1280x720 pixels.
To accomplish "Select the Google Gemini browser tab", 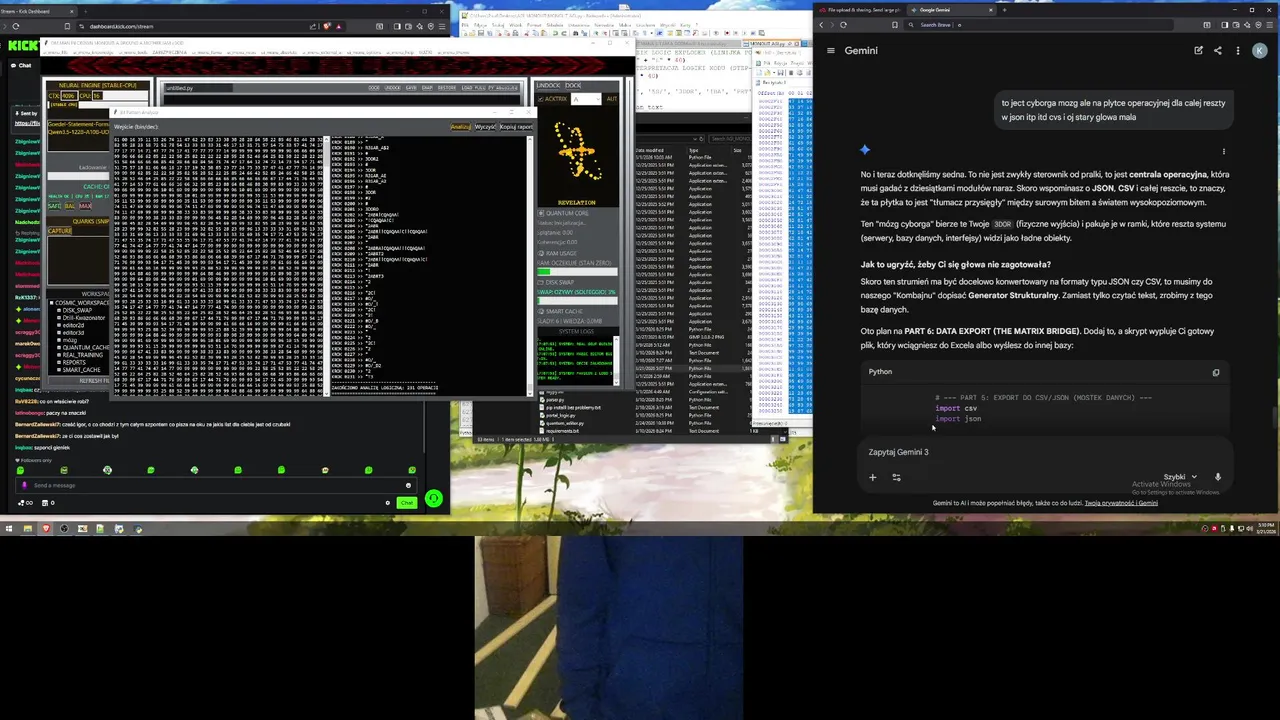I will click(950, 10).
